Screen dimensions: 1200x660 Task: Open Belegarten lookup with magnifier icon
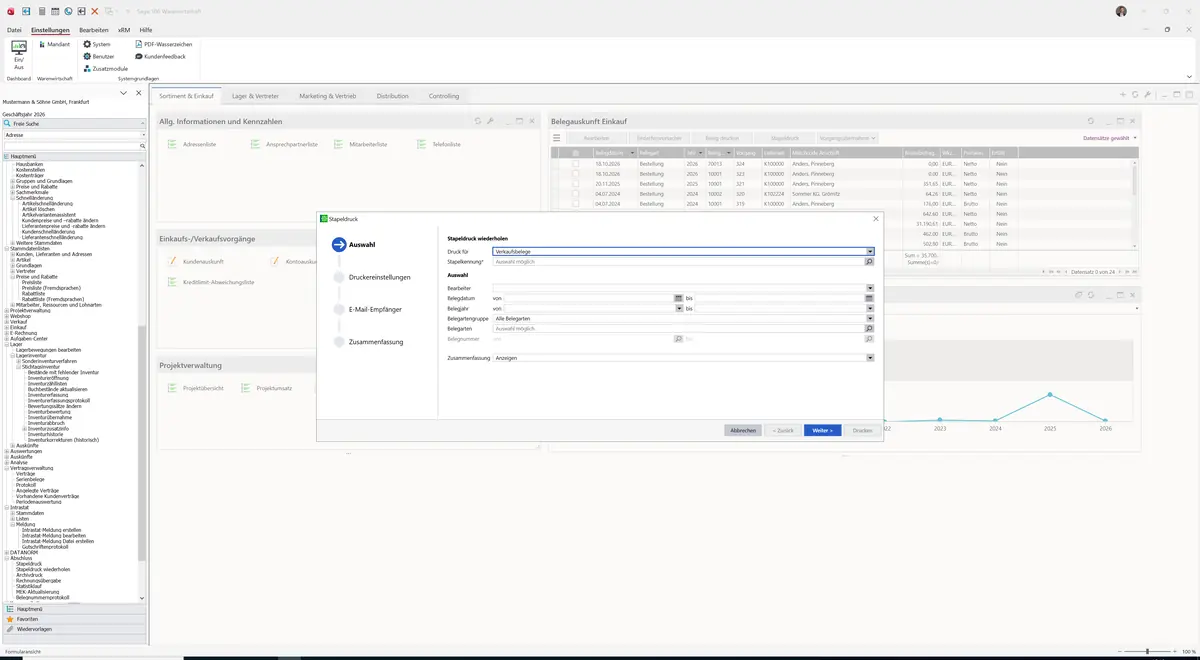pos(869,328)
